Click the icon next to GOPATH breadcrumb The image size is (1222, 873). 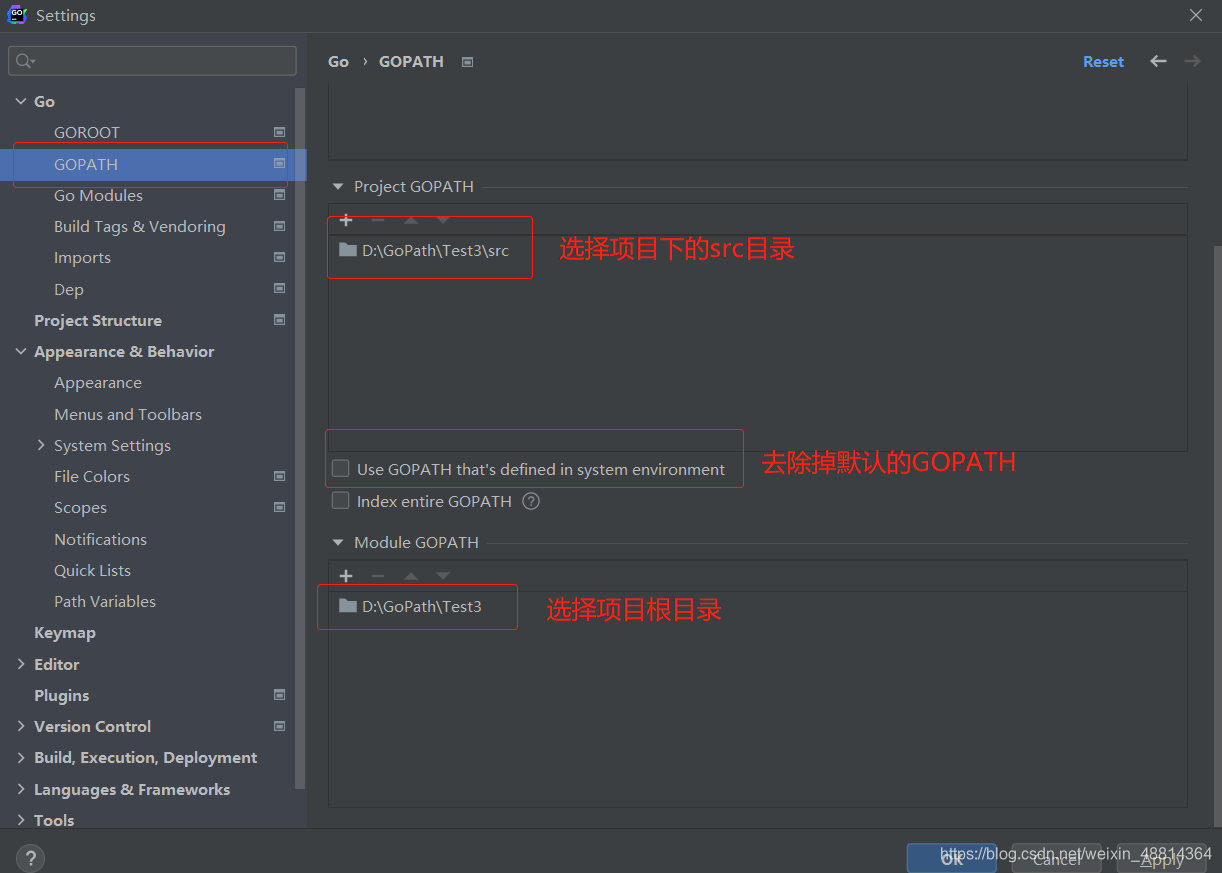pos(467,62)
